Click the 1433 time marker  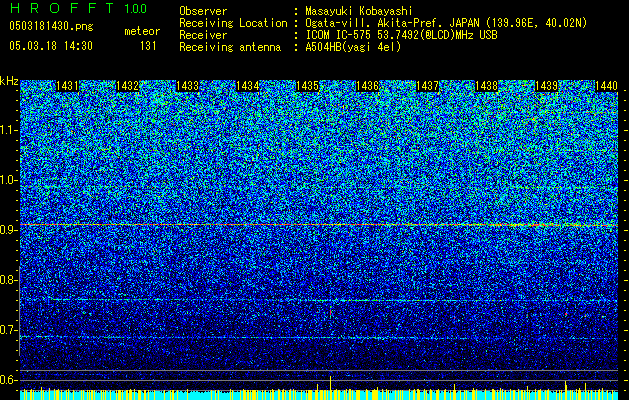(187, 86)
